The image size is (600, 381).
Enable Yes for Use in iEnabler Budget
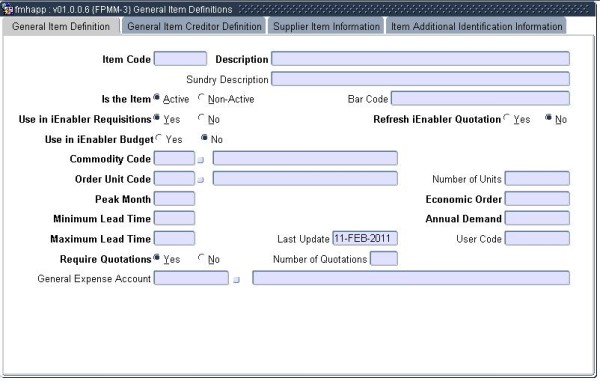click(158, 138)
